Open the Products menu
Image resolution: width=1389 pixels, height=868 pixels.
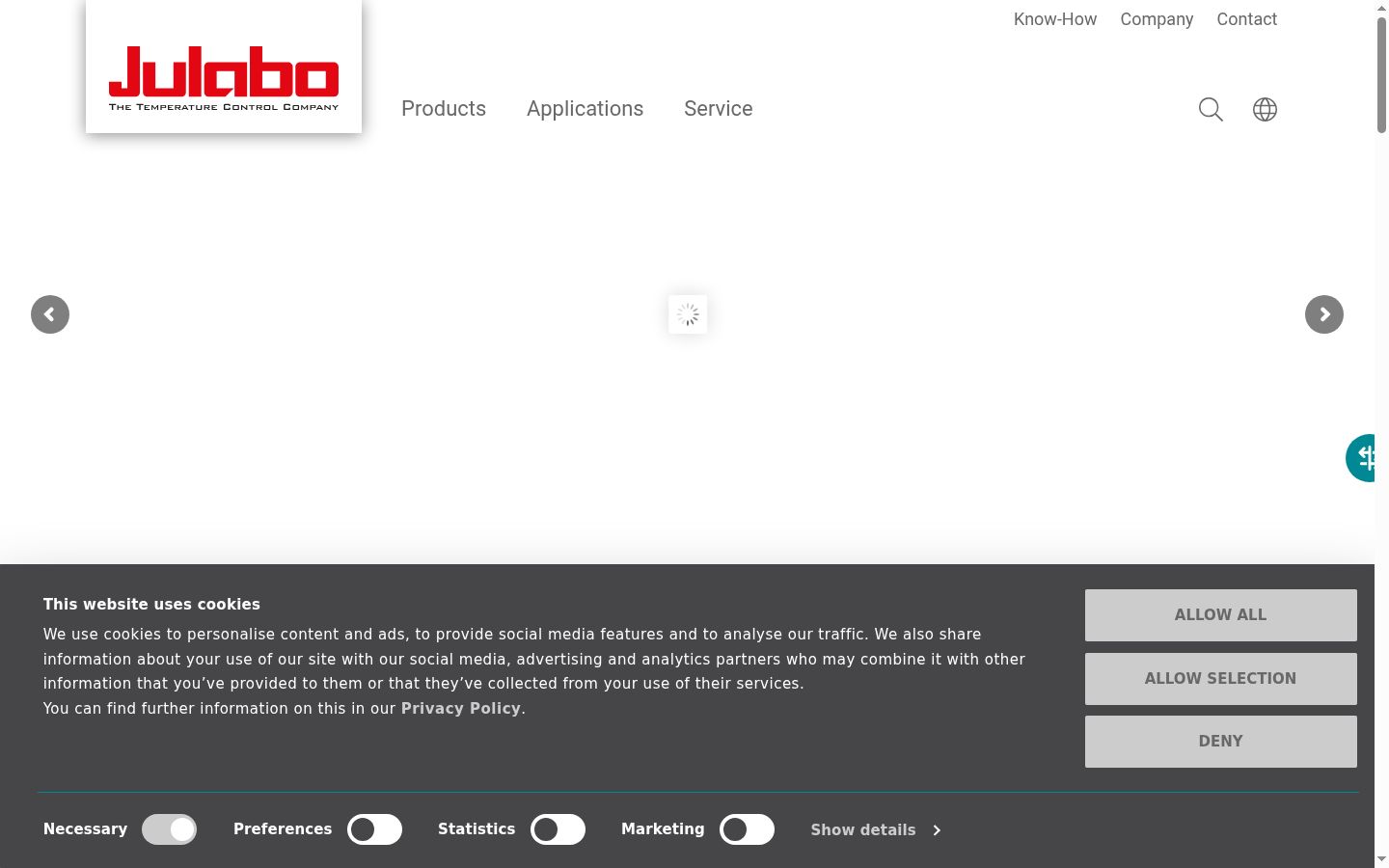pyautogui.click(x=444, y=109)
